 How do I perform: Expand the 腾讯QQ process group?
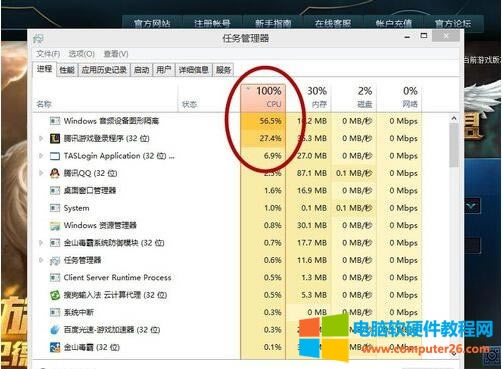(41, 173)
